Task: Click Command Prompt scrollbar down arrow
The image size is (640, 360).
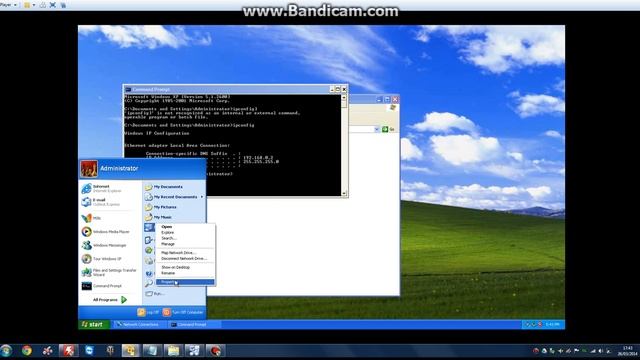Action: 344,193
